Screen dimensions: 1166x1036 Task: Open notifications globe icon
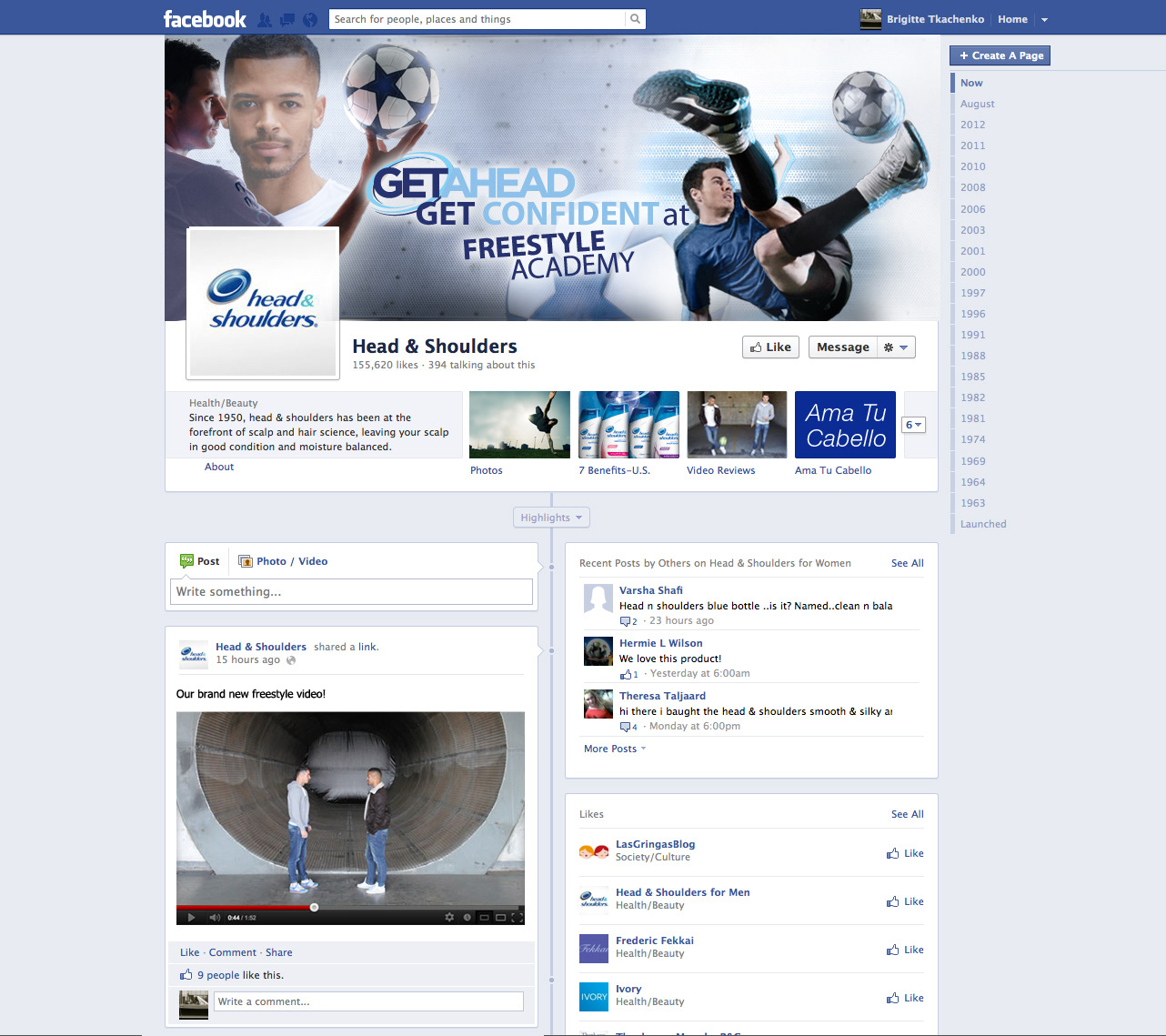(x=310, y=19)
